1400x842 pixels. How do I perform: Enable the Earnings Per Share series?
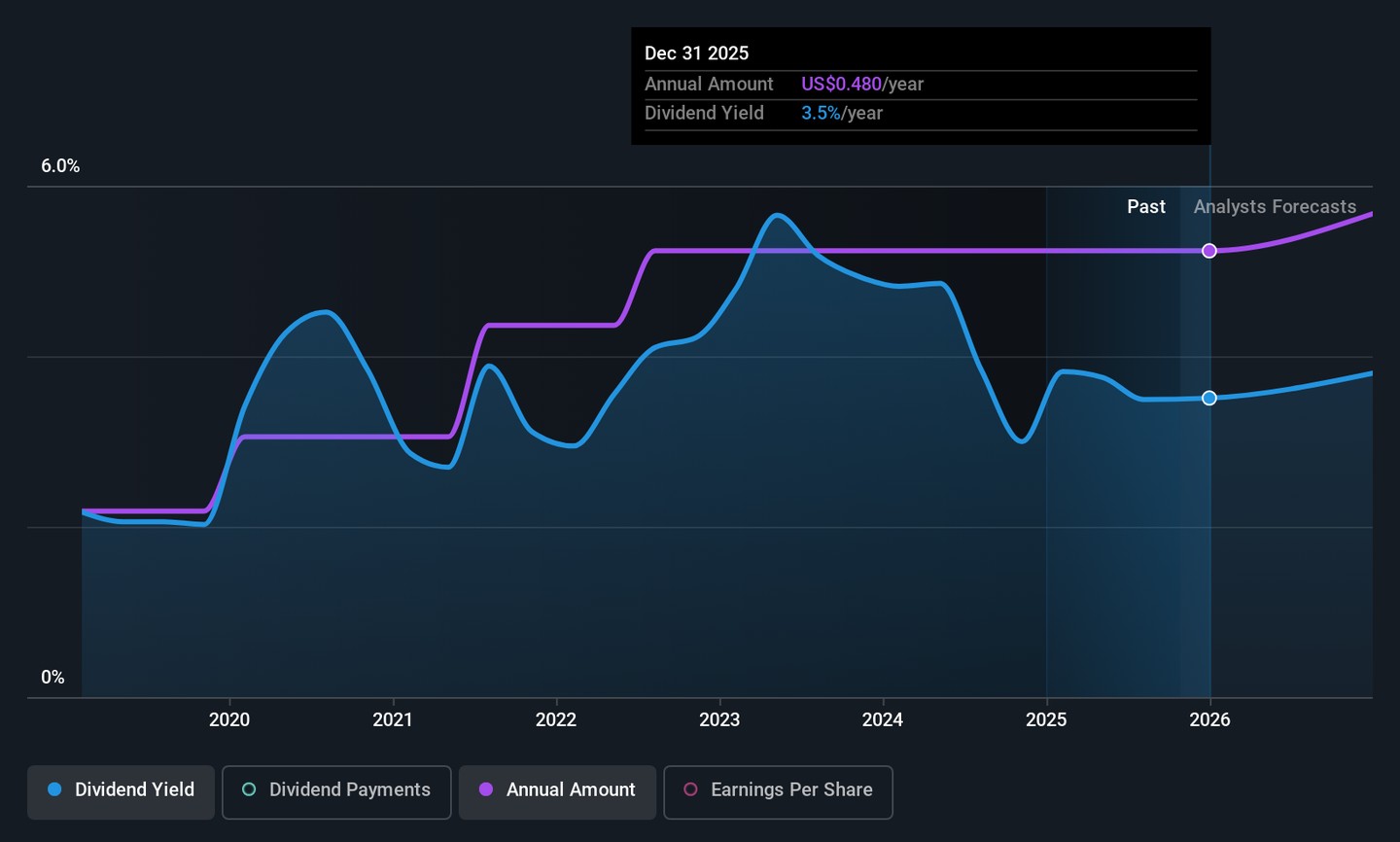click(x=778, y=790)
